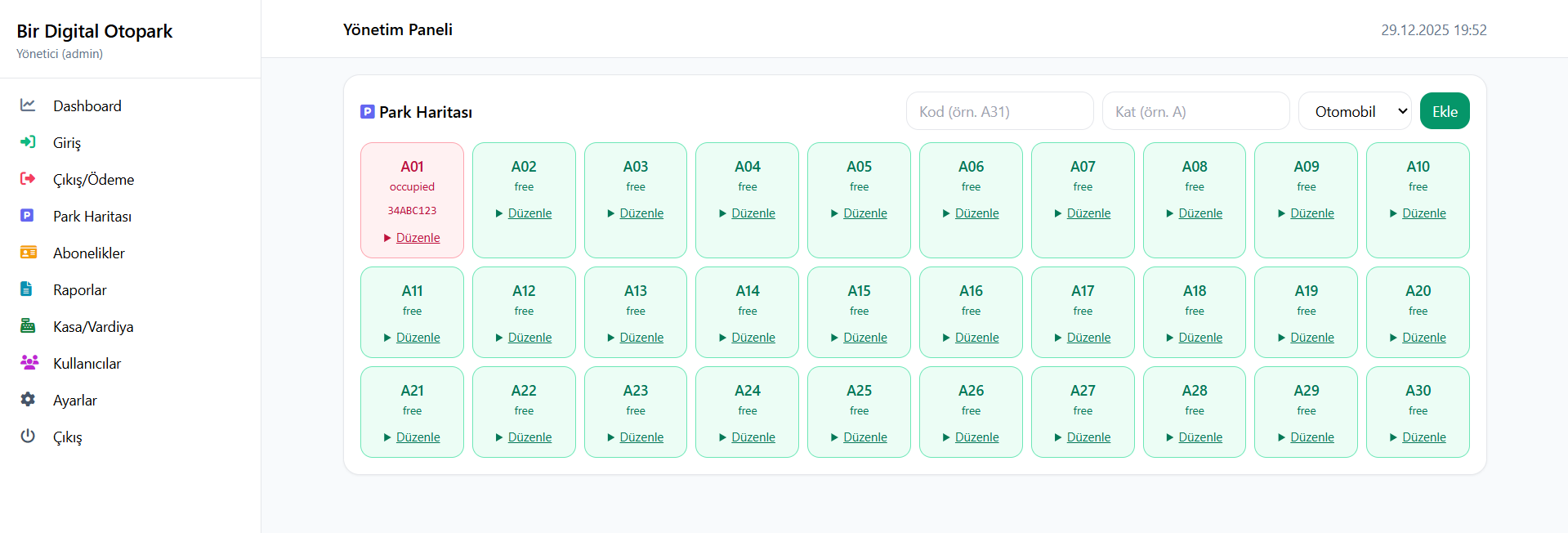Open the Otomobil vehicle type dropdown
Viewport: 1568px width, 533px height.
point(1355,111)
